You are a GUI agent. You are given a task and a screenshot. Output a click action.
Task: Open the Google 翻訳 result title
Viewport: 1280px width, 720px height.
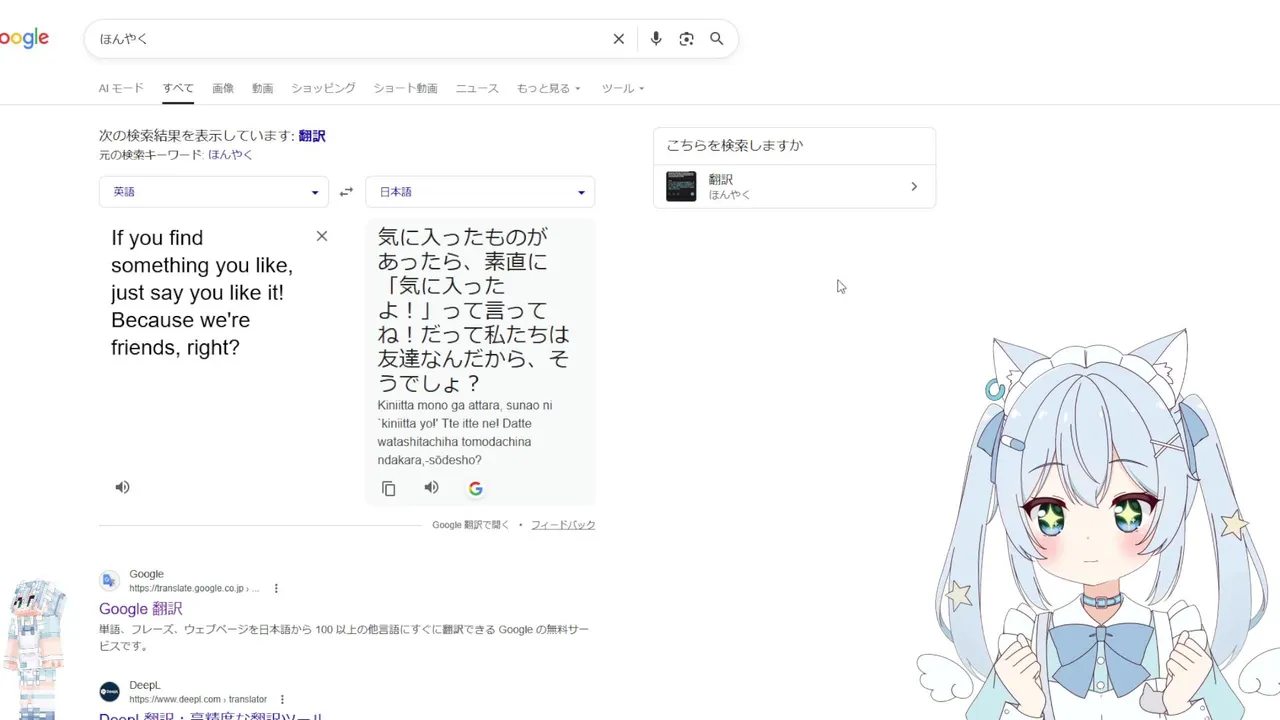[141, 609]
